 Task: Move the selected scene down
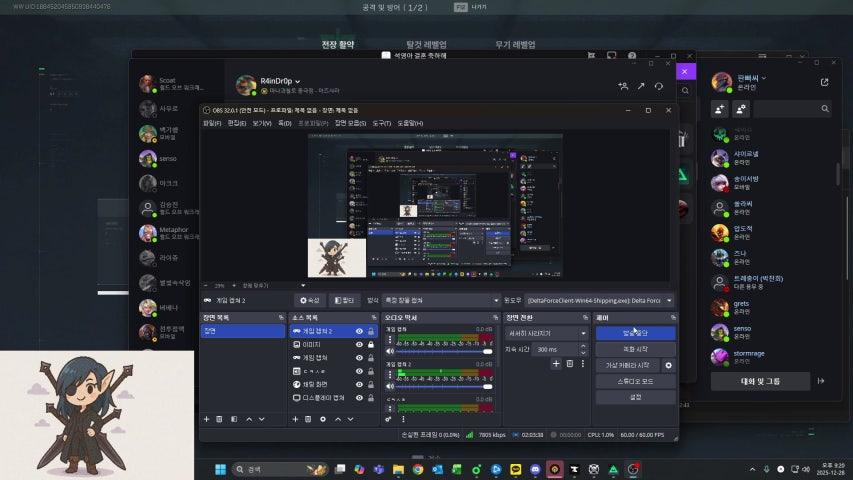pyautogui.click(x=262, y=419)
